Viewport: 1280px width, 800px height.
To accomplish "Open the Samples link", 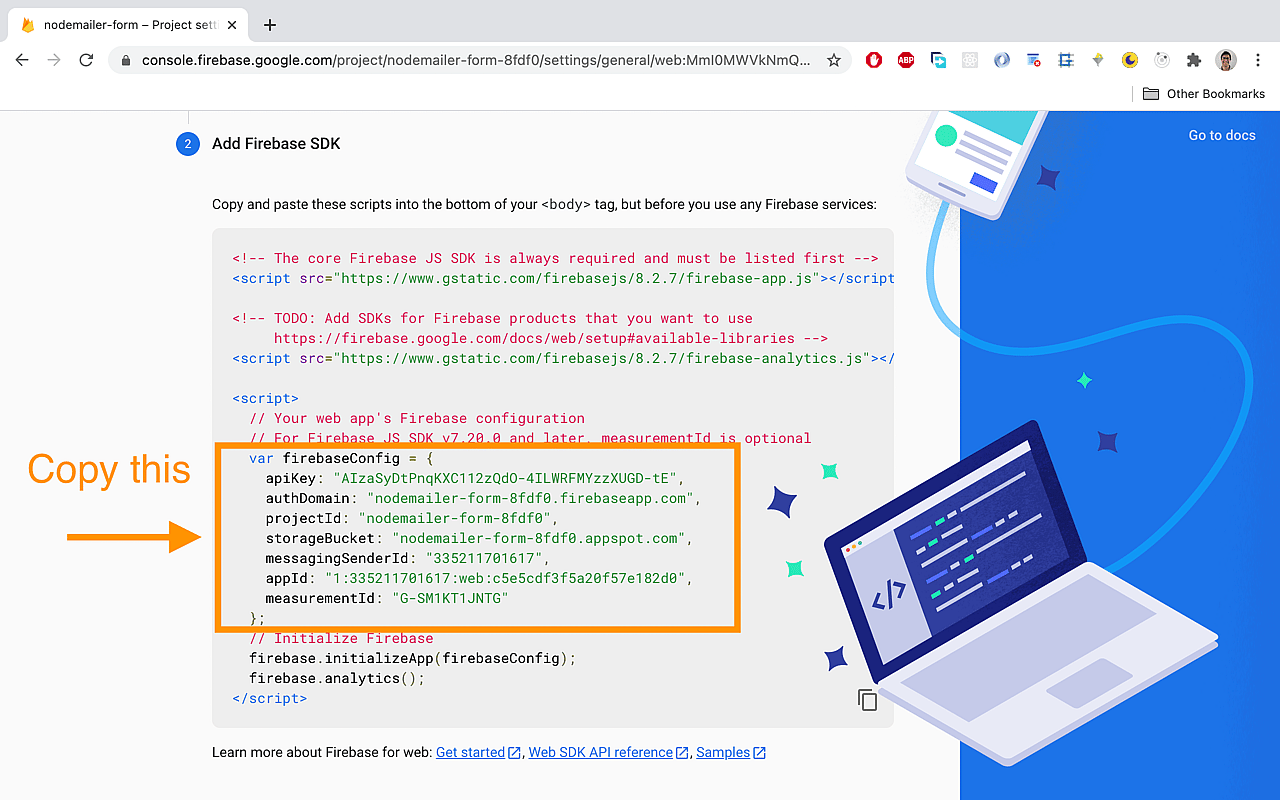I will (x=722, y=752).
